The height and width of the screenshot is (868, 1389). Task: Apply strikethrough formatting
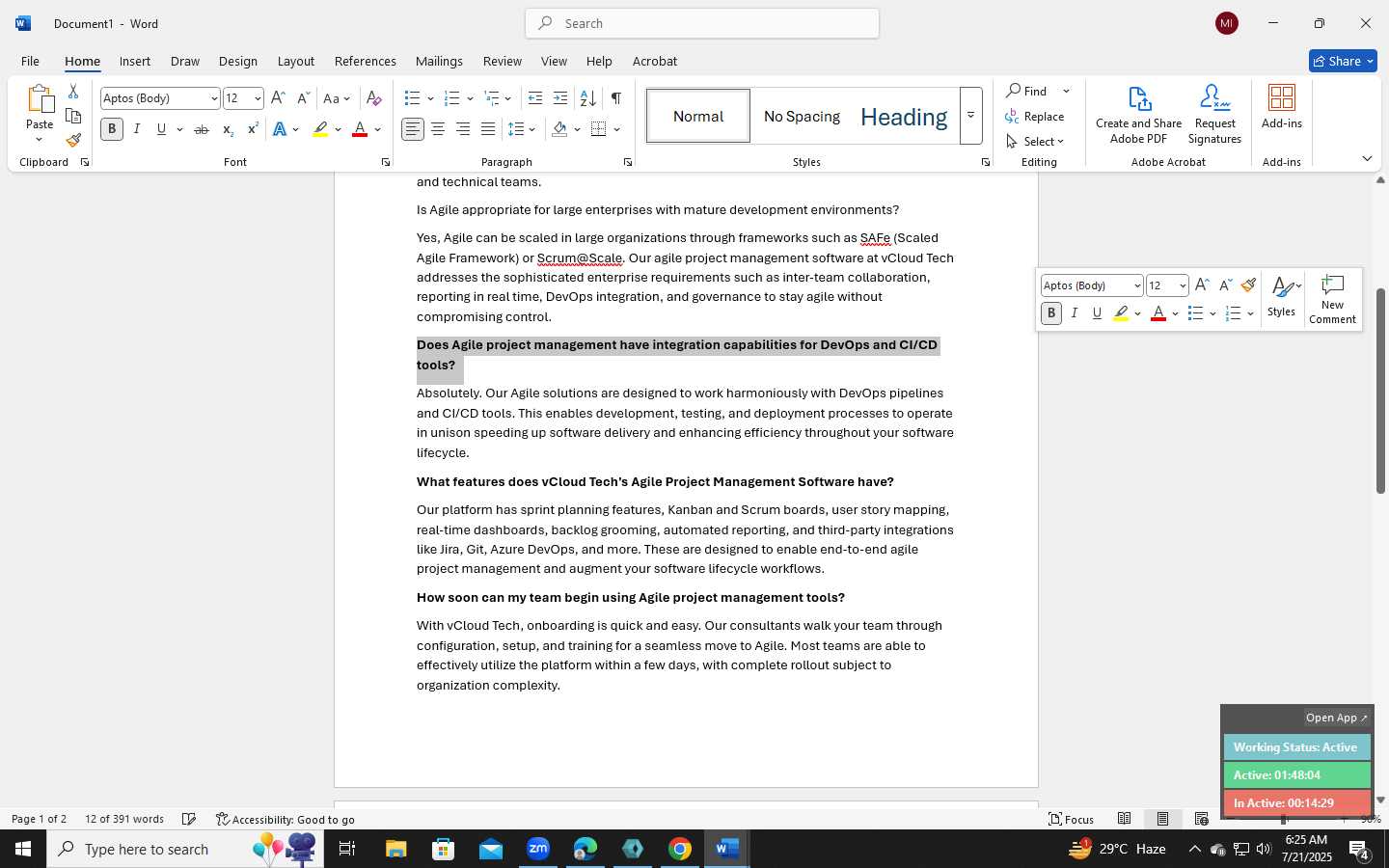(202, 129)
